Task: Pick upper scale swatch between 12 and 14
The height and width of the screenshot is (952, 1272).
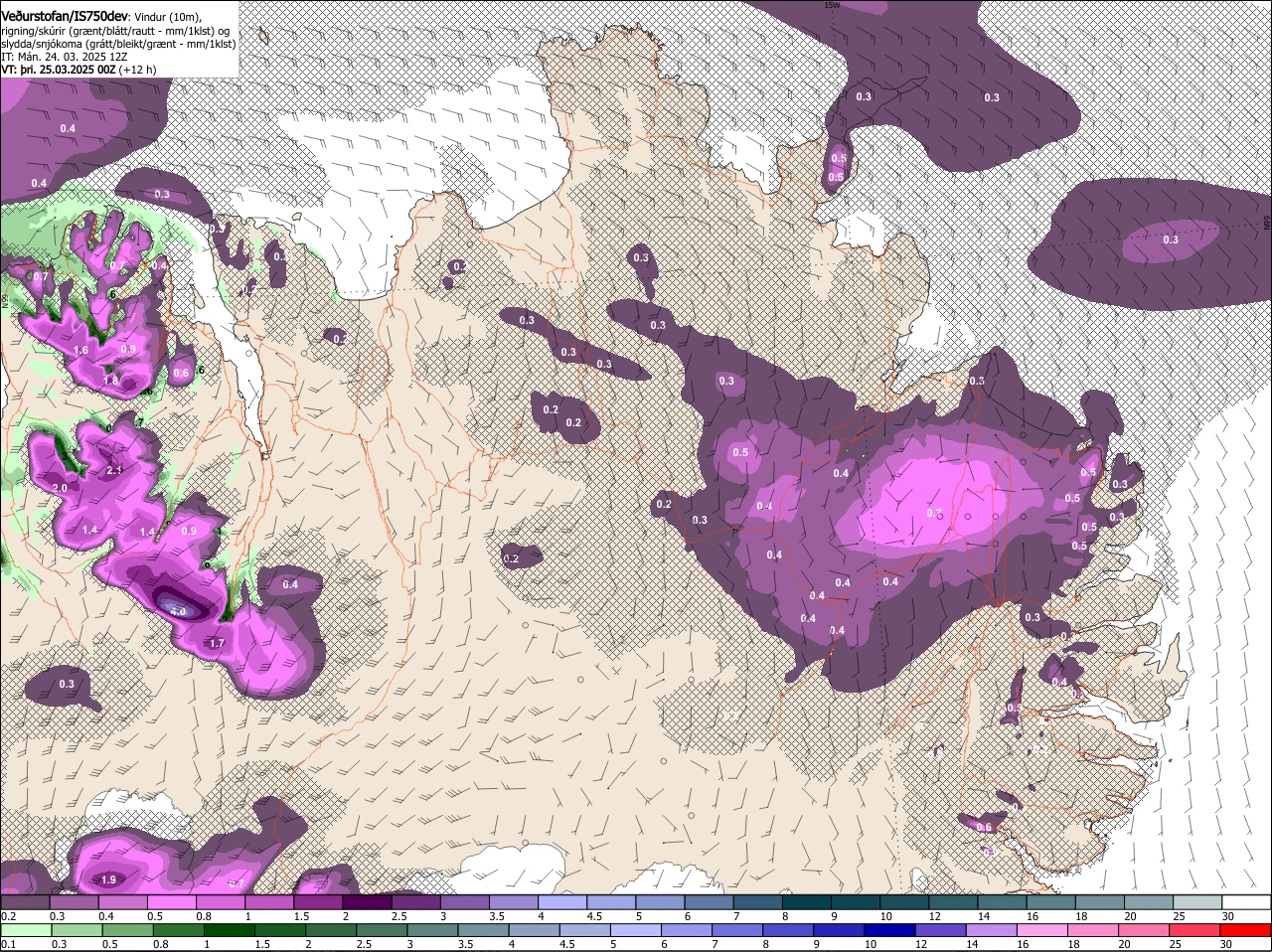Action: click(952, 900)
